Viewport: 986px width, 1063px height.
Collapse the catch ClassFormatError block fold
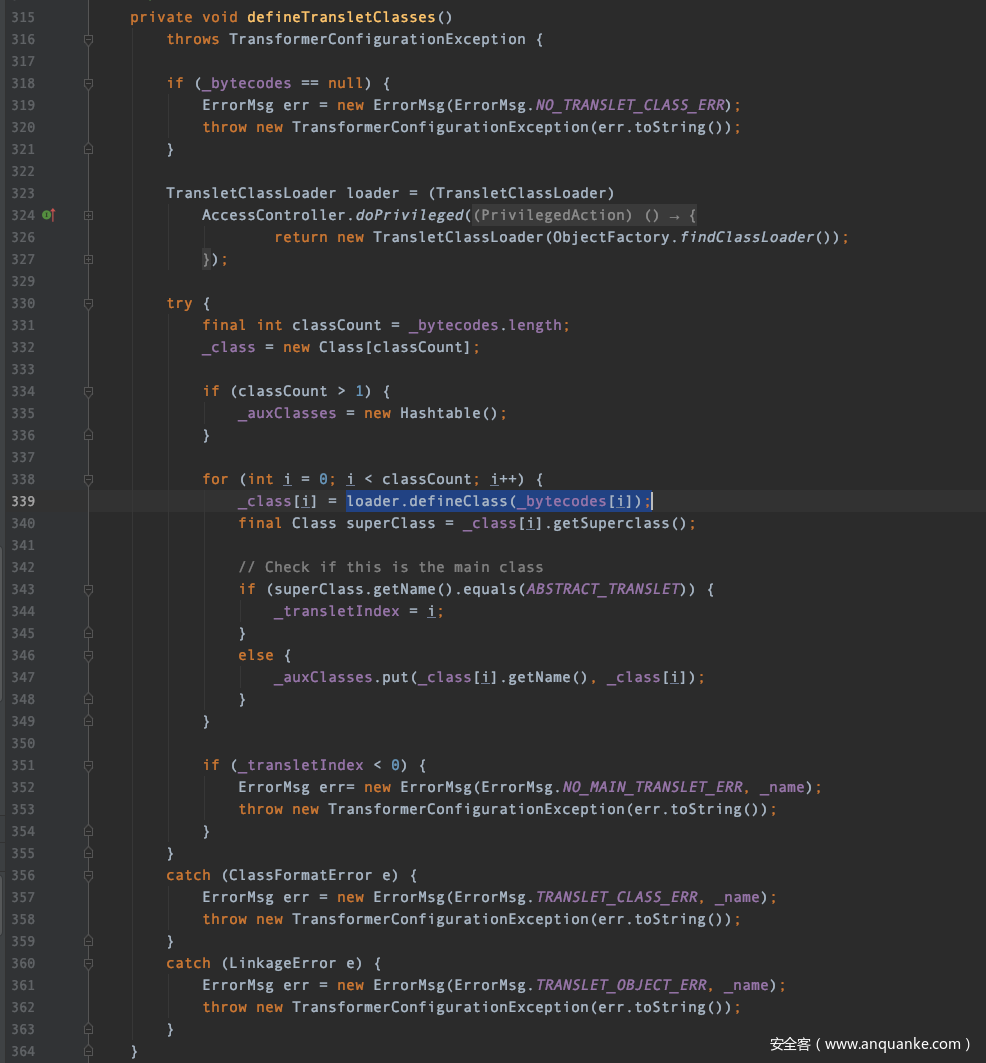(x=87, y=875)
